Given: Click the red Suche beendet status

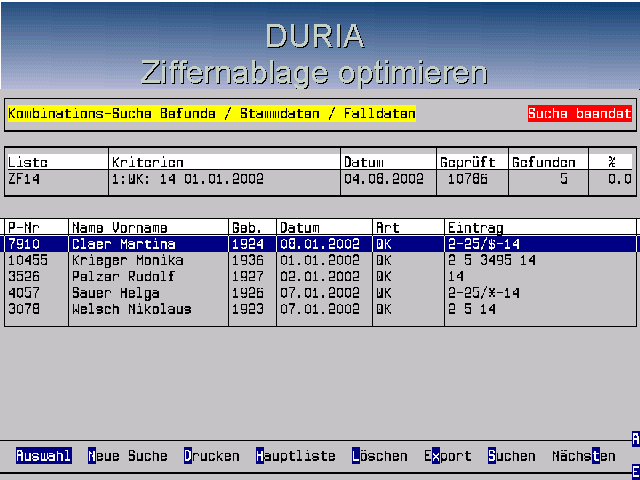Looking at the screenshot, I should (x=580, y=113).
